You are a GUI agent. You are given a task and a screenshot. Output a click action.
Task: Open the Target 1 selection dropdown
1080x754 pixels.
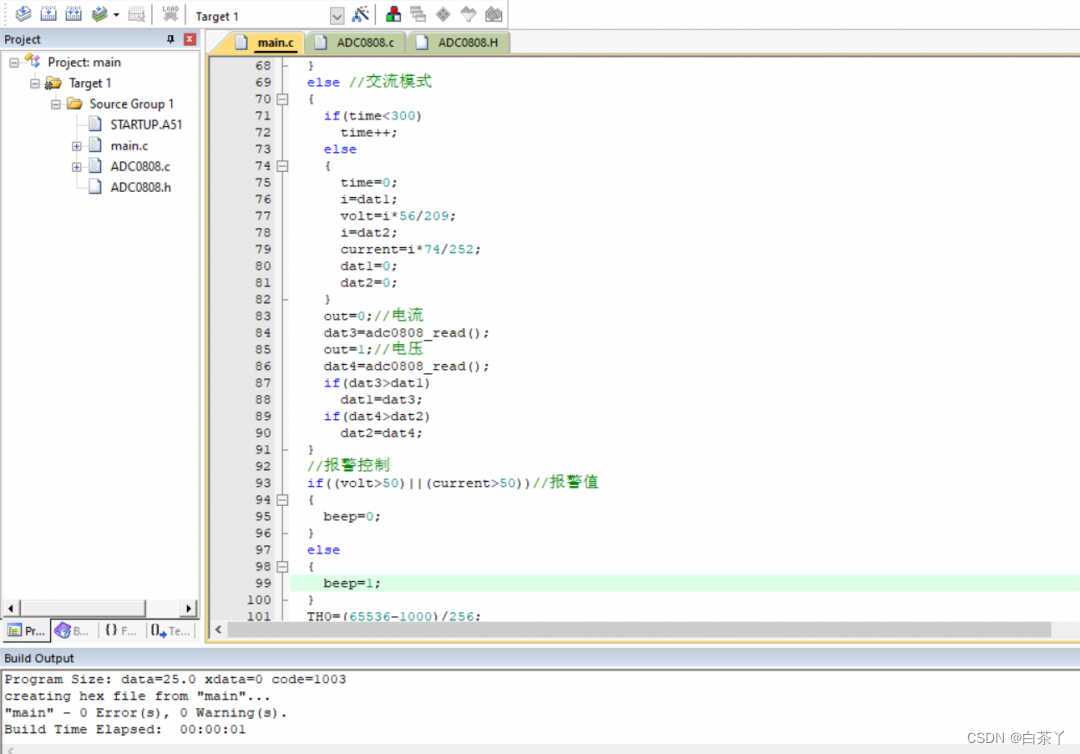(x=336, y=16)
